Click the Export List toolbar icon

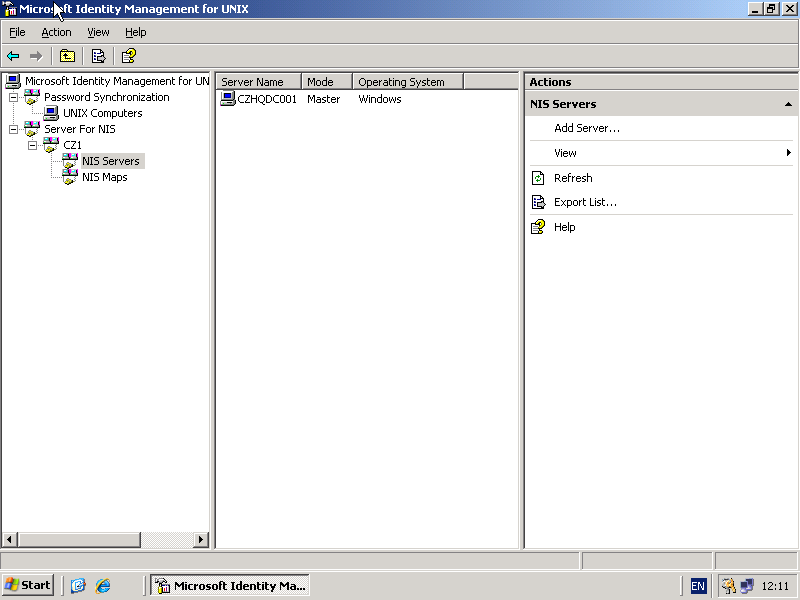pyautogui.click(x=98, y=56)
